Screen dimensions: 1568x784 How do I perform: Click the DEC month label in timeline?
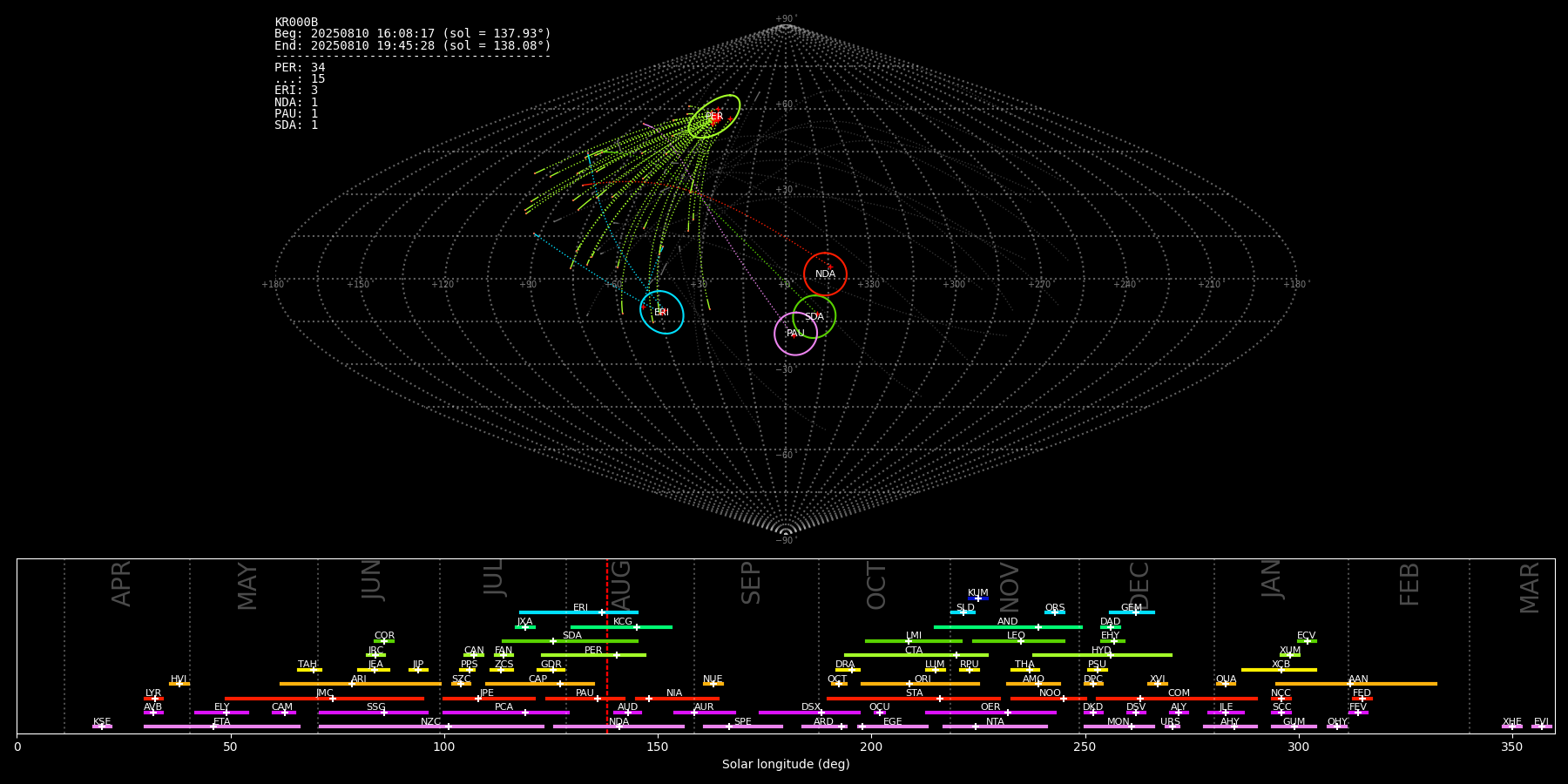pyautogui.click(x=1139, y=586)
